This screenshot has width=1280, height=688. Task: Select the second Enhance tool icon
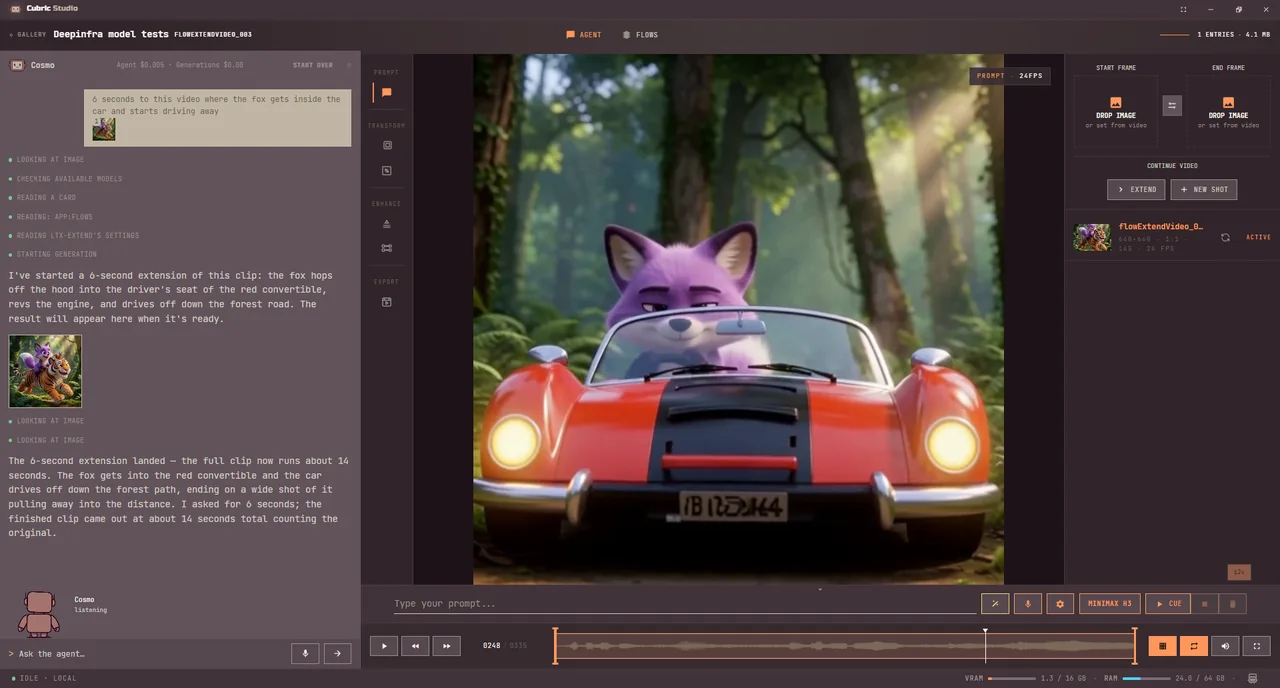point(387,248)
